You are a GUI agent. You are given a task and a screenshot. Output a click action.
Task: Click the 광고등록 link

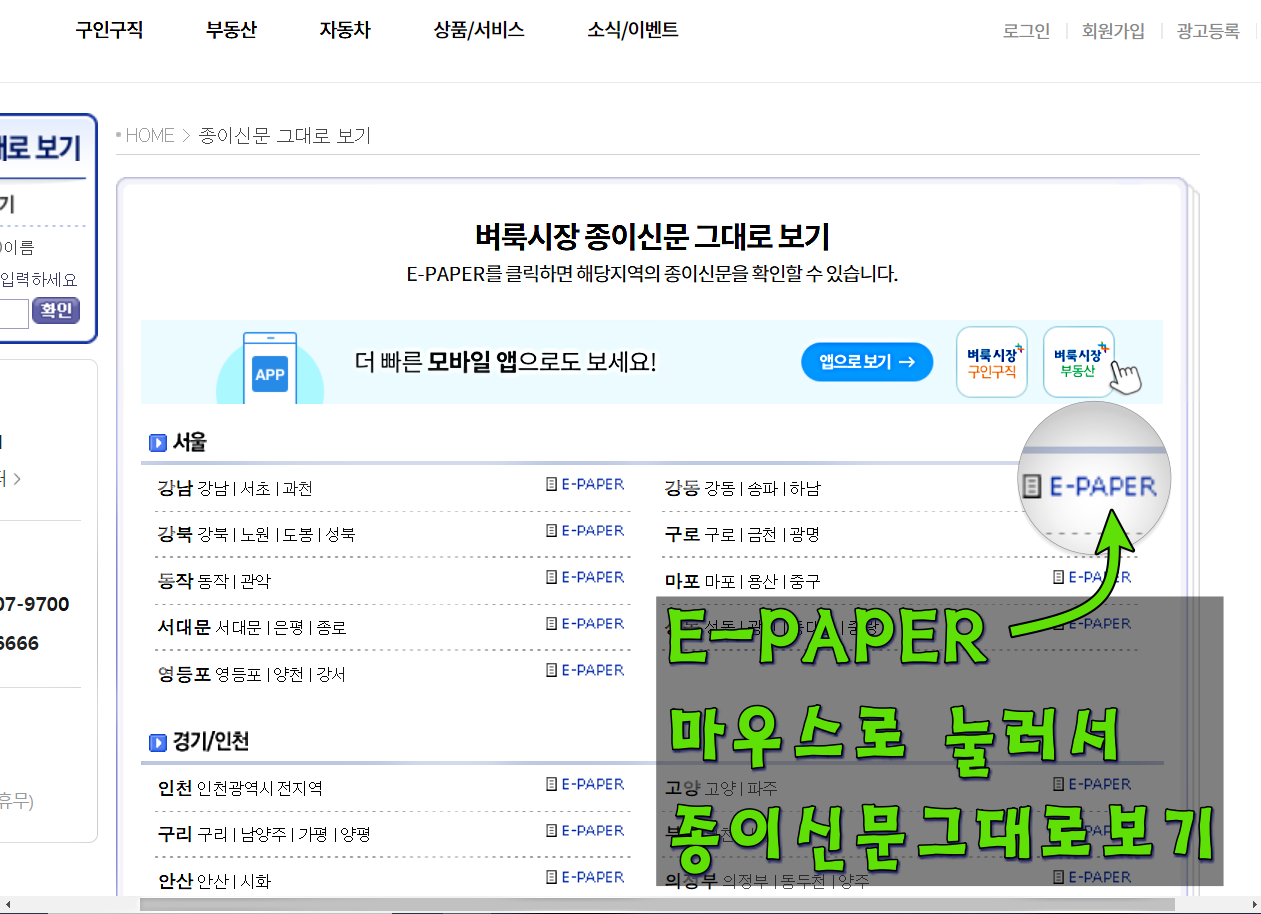[x=1208, y=31]
